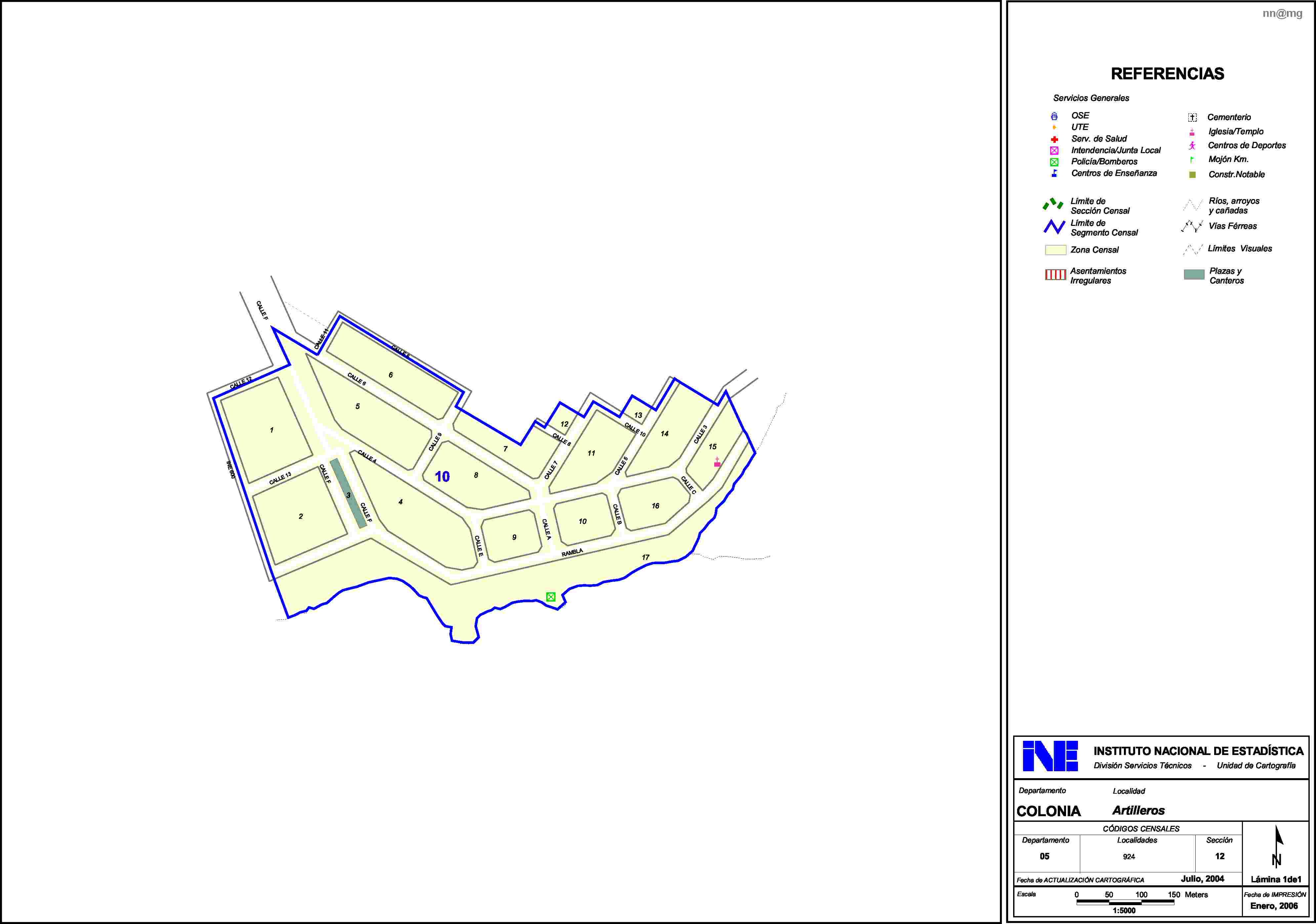Click the CALLE 13 street label
The height and width of the screenshot is (924, 1316).
click(x=280, y=478)
